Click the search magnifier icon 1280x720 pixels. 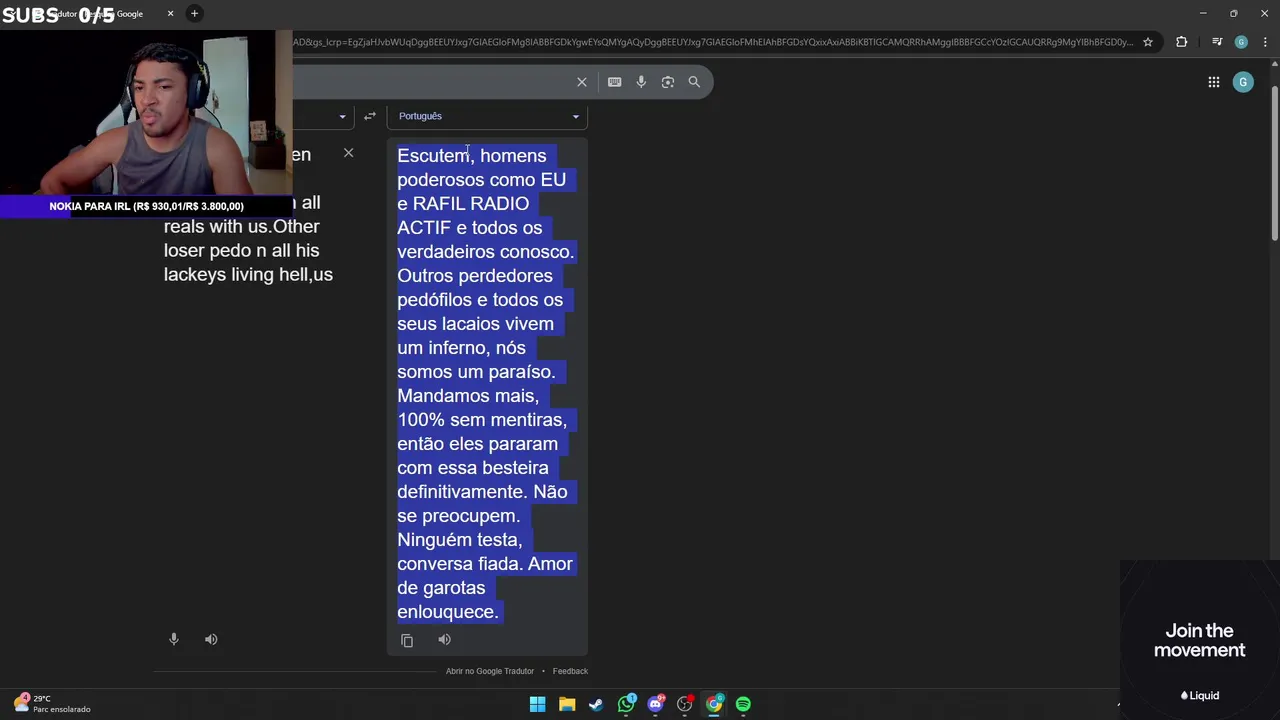tap(694, 82)
